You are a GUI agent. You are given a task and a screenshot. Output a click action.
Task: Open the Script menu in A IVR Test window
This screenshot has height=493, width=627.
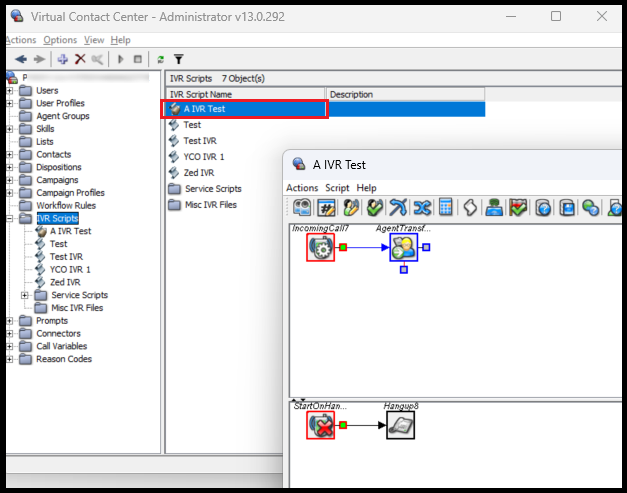(x=337, y=188)
